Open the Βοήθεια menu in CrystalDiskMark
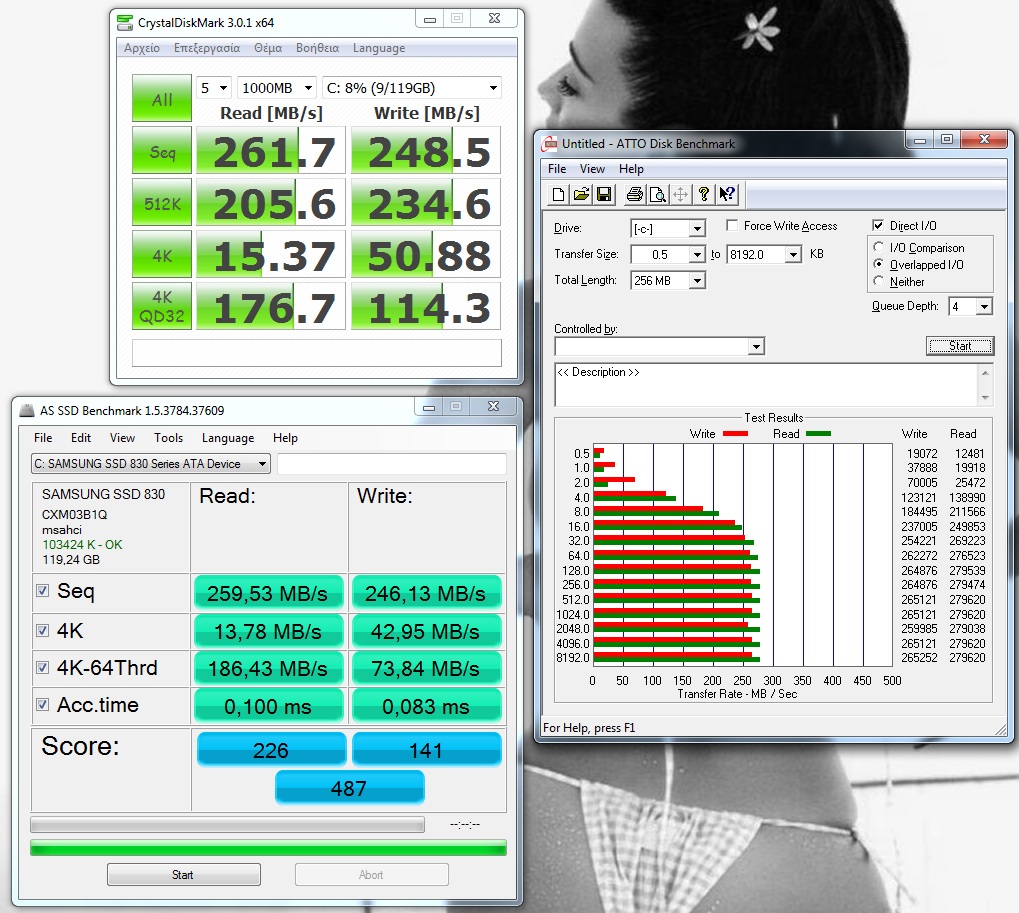Viewport: 1019px width, 913px height. click(317, 48)
